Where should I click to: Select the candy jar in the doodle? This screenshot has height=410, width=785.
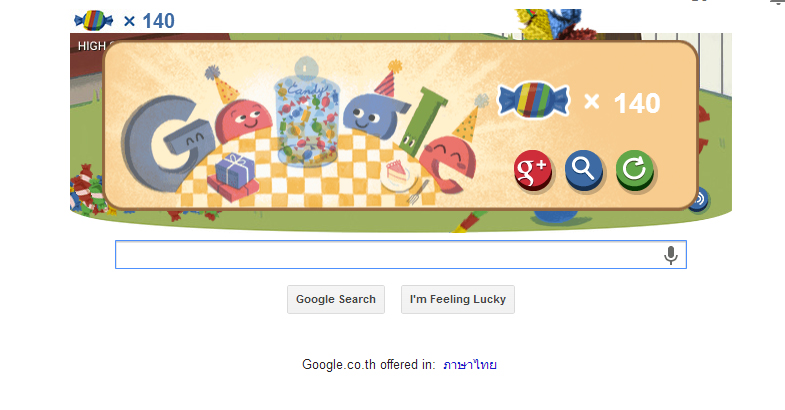(x=306, y=114)
